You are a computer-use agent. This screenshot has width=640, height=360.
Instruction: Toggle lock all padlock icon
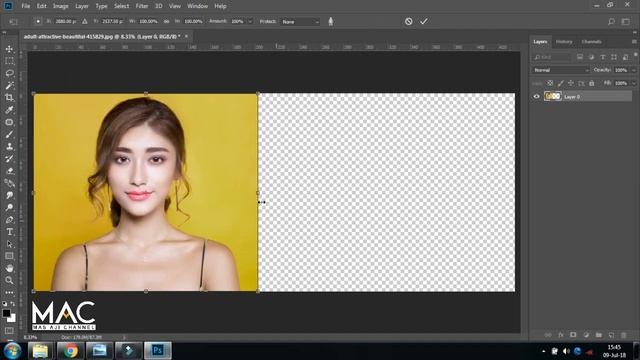tap(591, 83)
